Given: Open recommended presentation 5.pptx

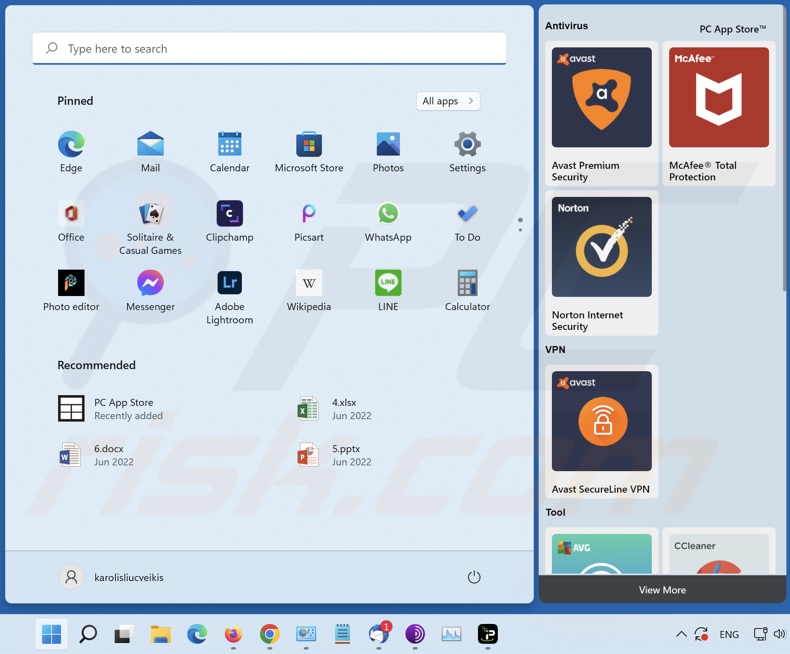Looking at the screenshot, I should click(335, 455).
